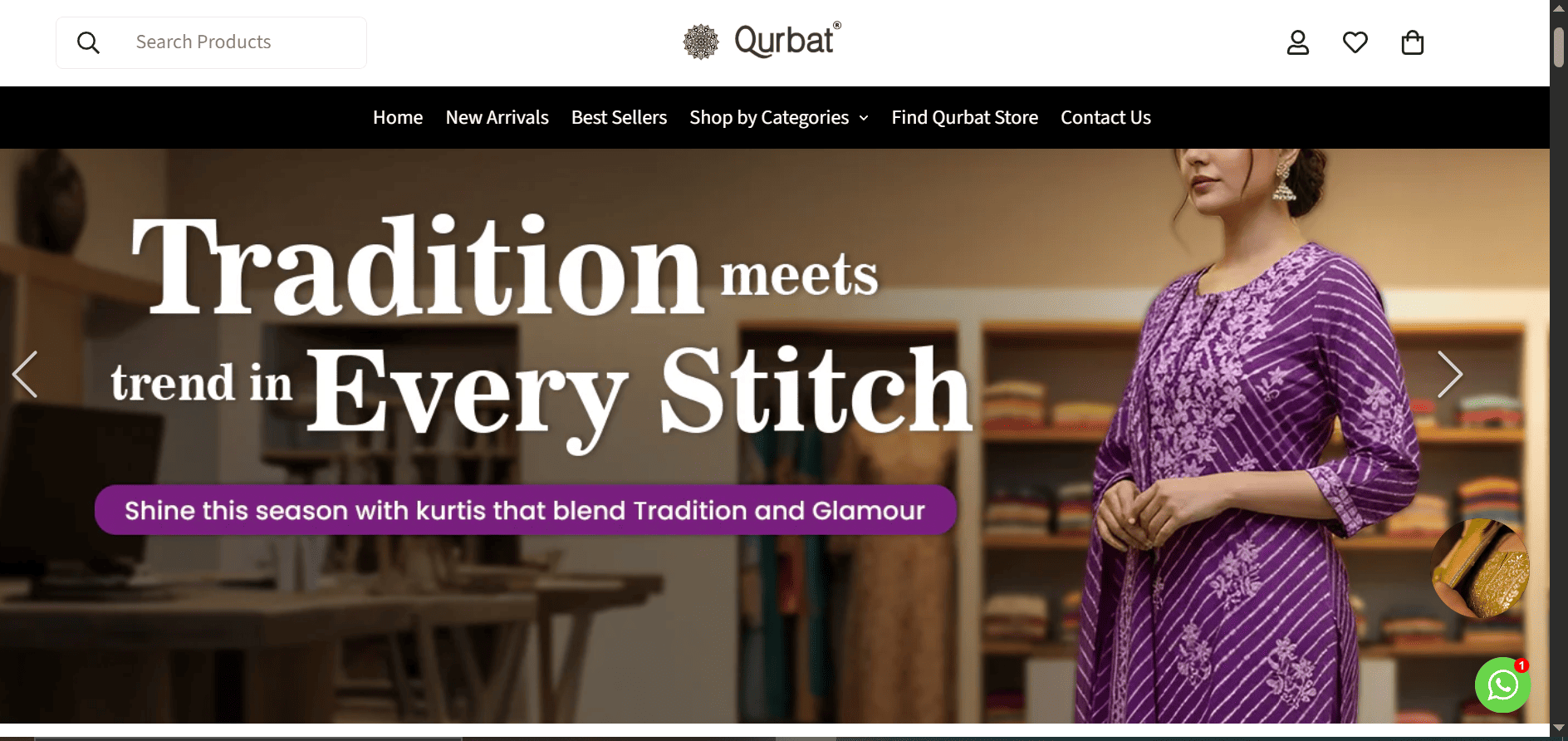Open WhatsApp chat bubble

pos(1502,685)
